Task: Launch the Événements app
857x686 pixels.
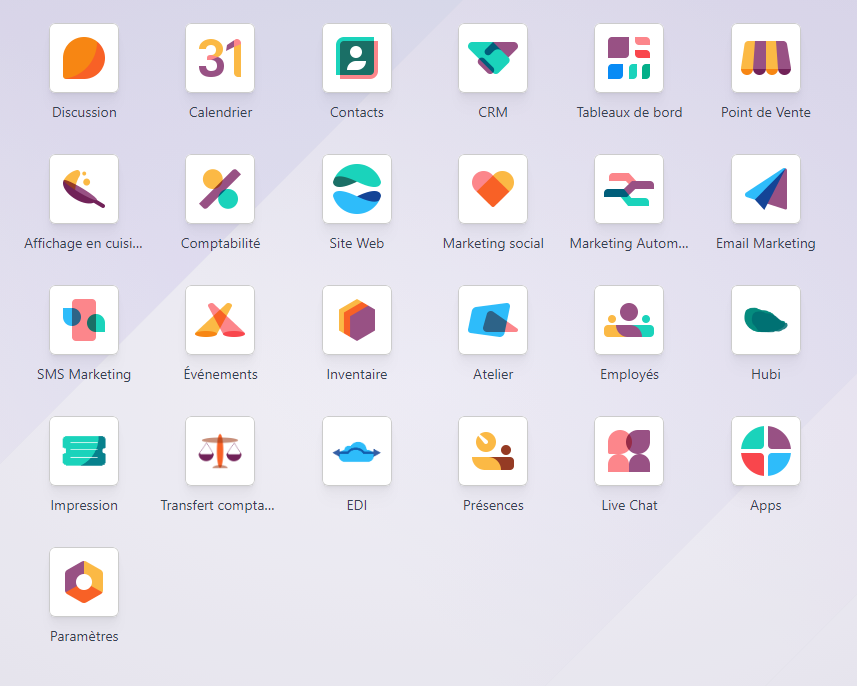Action: 220,320
